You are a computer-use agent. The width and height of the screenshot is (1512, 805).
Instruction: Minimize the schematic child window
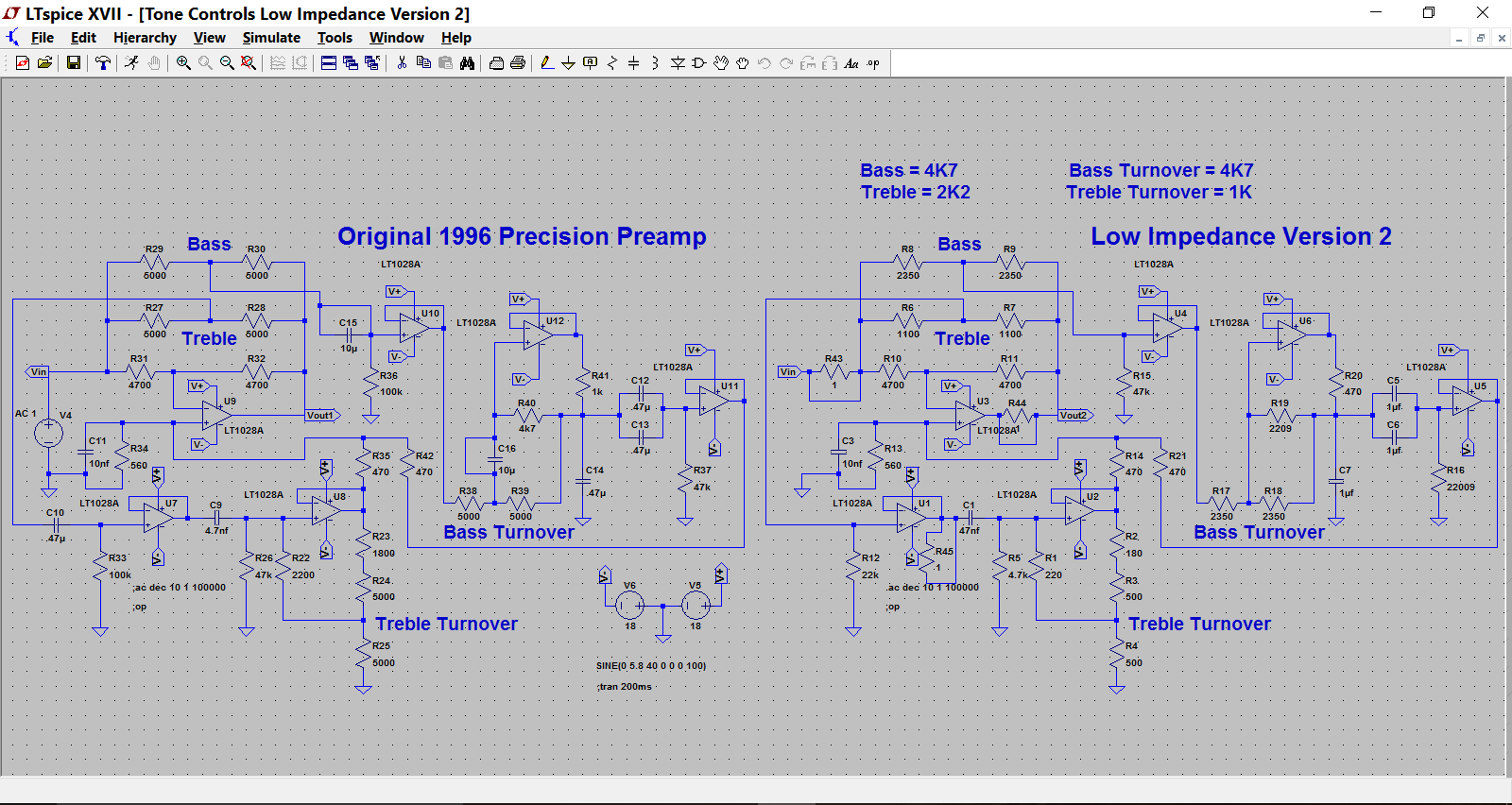pyautogui.click(x=1459, y=38)
